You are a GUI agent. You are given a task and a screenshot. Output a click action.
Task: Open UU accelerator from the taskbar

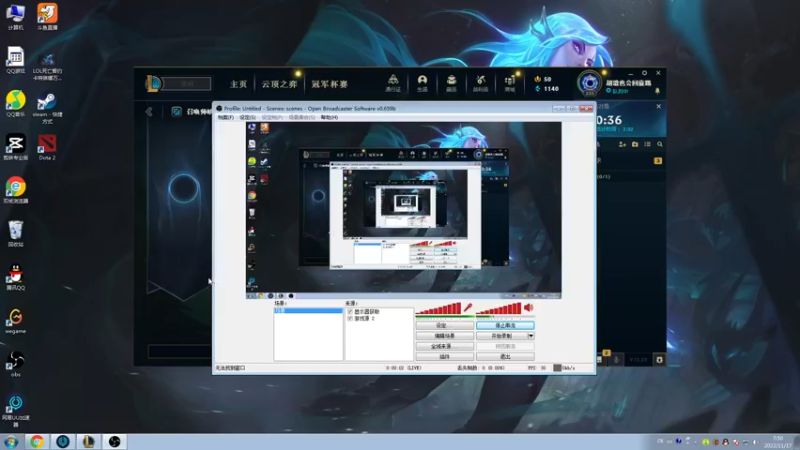tap(63, 441)
